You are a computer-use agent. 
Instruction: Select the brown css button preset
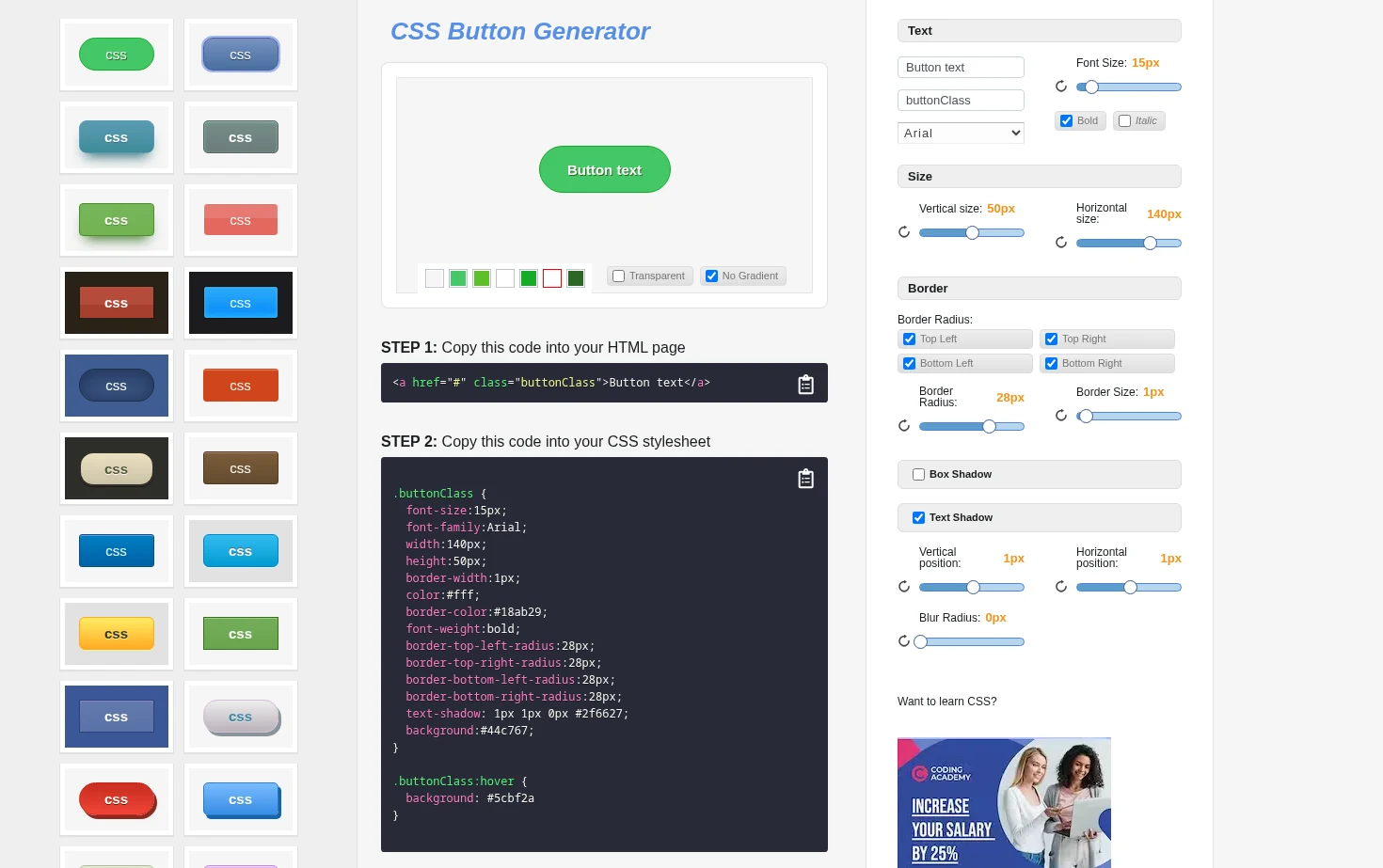241,468
